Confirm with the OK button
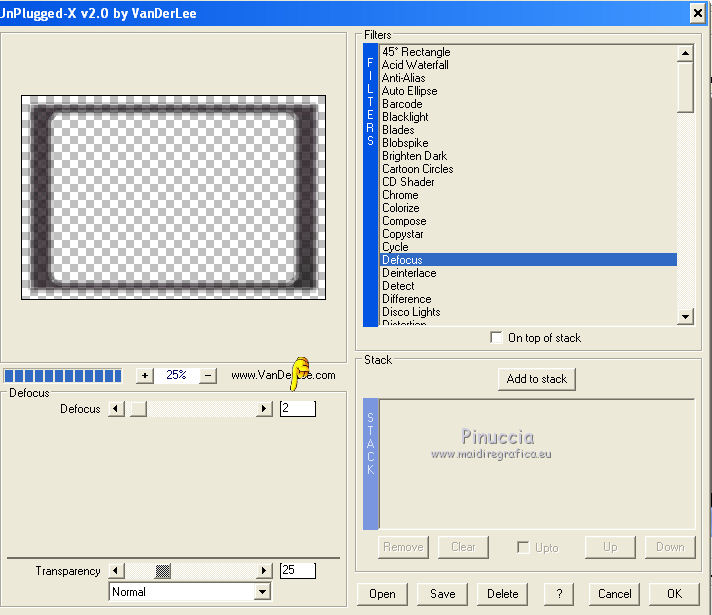The image size is (712, 615). pyautogui.click(x=674, y=594)
